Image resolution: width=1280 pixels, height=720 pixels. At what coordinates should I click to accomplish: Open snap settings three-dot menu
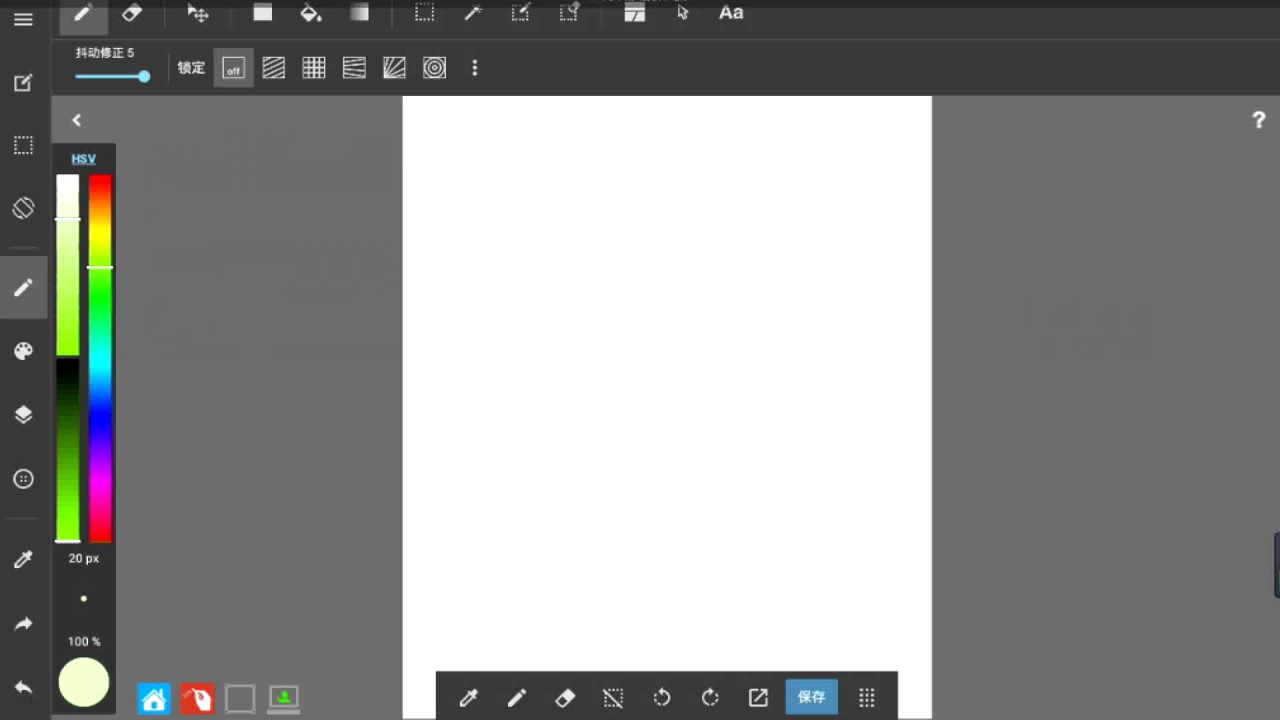(475, 68)
